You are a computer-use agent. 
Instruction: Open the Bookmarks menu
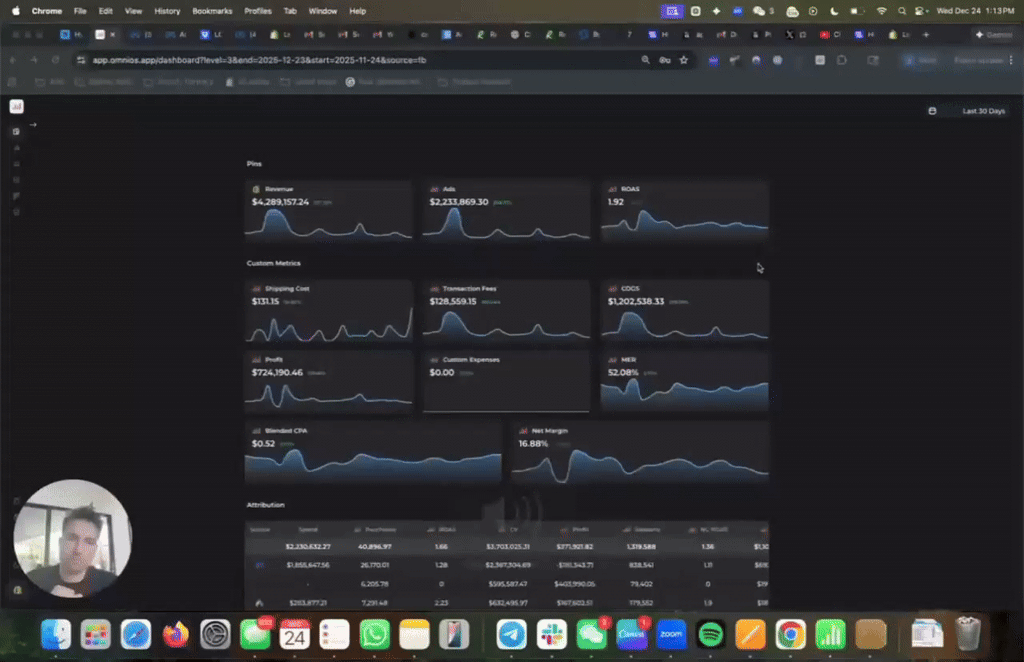[x=212, y=11]
